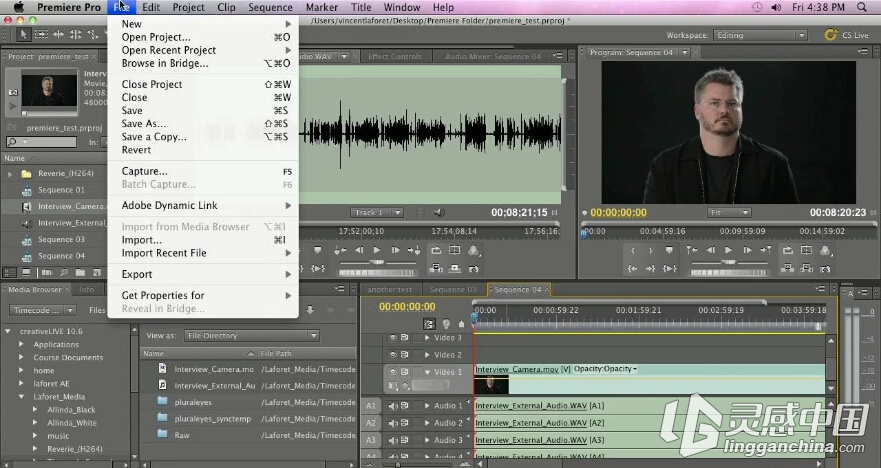
Task: Play the Program monitor
Action: [728, 250]
